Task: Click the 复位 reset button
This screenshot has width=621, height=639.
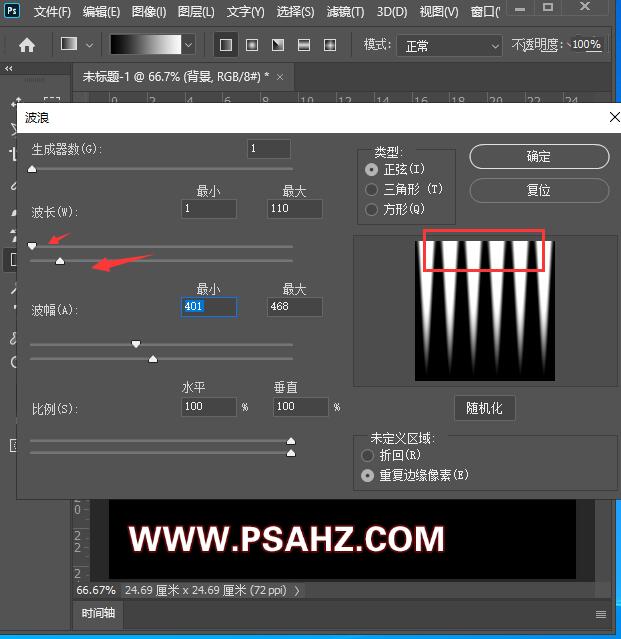Action: [x=539, y=190]
